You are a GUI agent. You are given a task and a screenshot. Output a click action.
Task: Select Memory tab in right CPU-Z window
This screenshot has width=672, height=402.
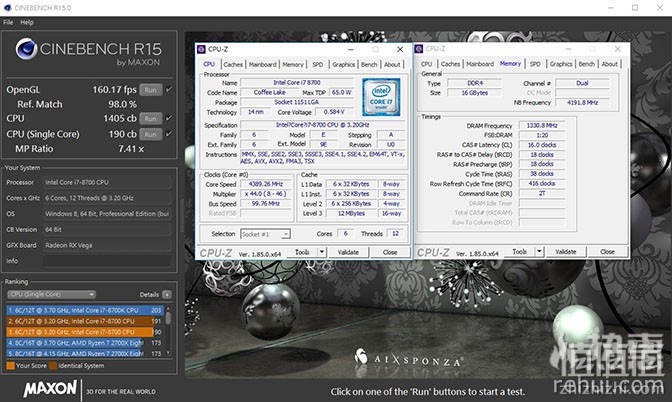pos(510,63)
